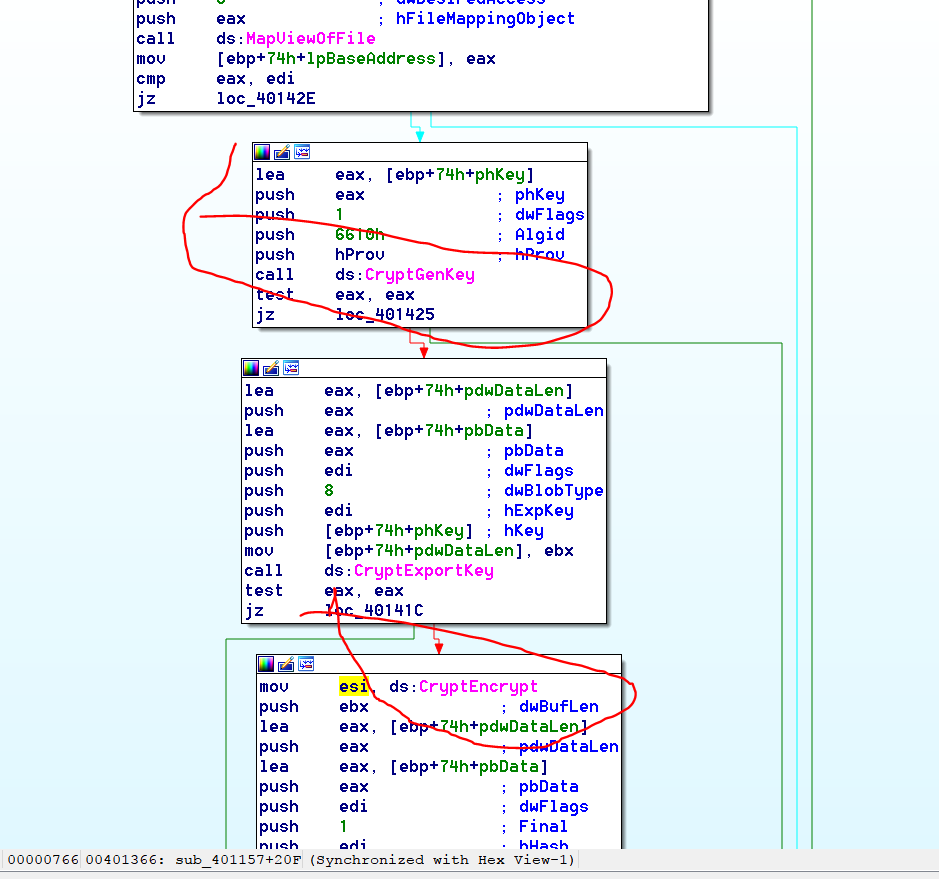Click the loc_40141C jump target
Viewport: 939px width, 879px height.
click(374, 611)
